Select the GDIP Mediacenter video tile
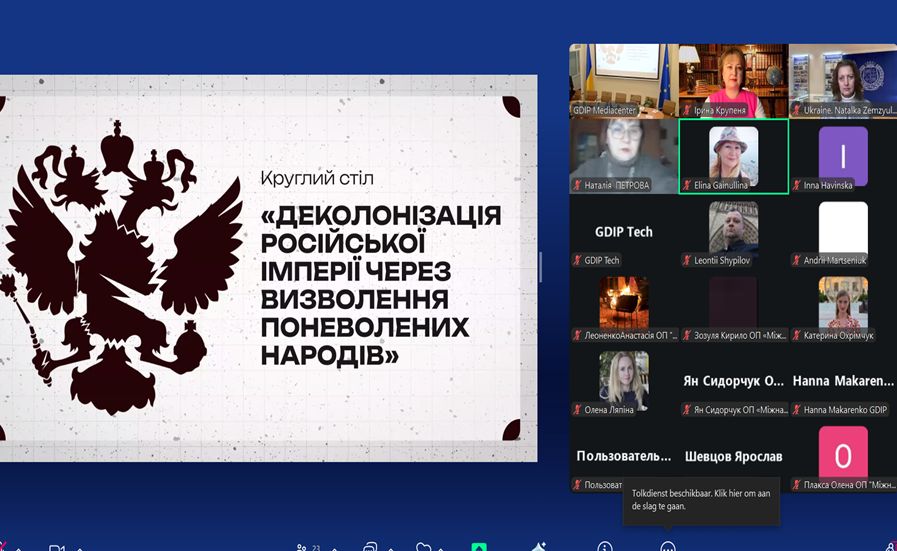The width and height of the screenshot is (897, 551). tap(622, 80)
